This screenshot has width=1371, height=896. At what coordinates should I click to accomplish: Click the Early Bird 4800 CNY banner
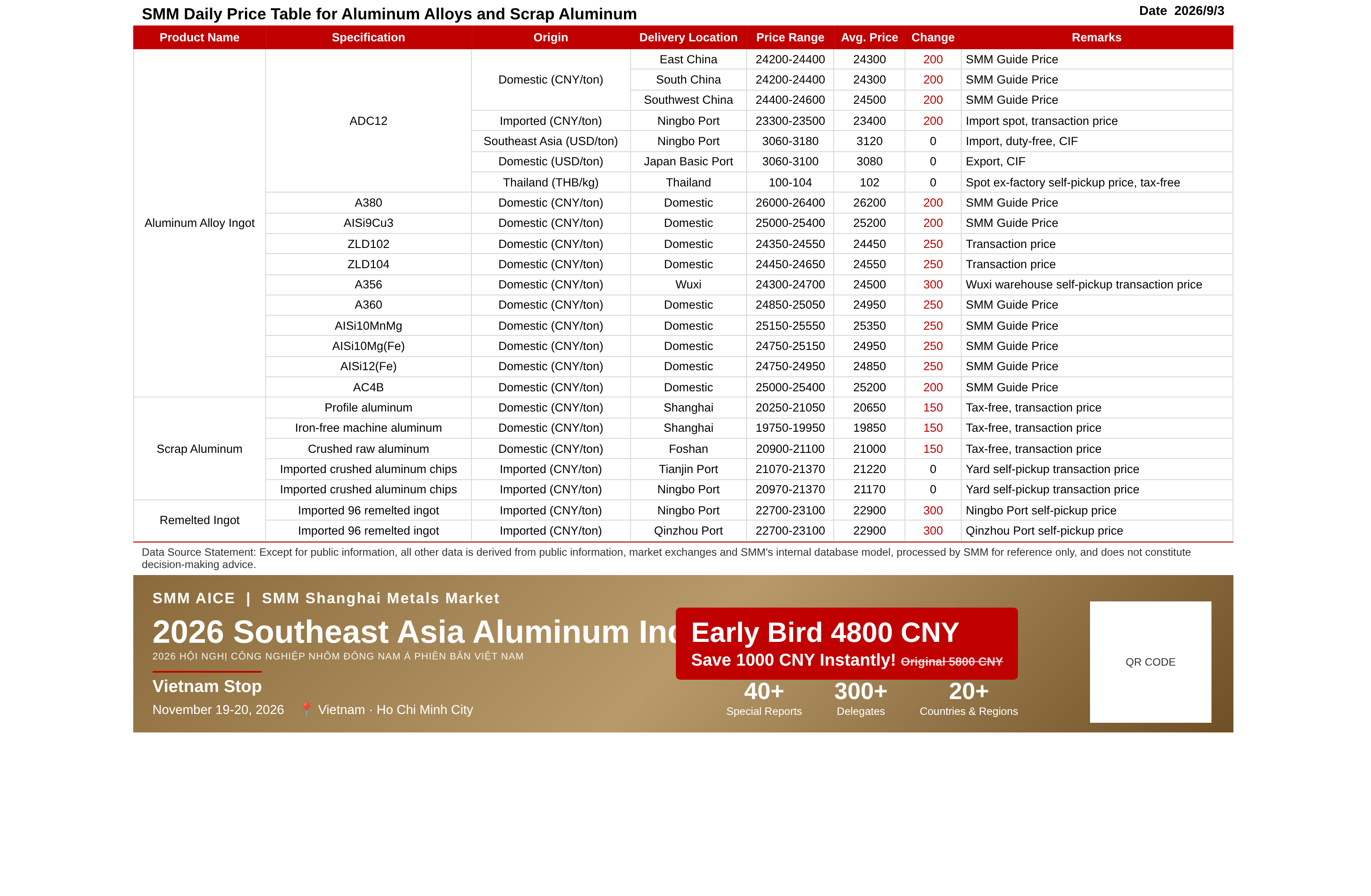pyautogui.click(x=846, y=643)
